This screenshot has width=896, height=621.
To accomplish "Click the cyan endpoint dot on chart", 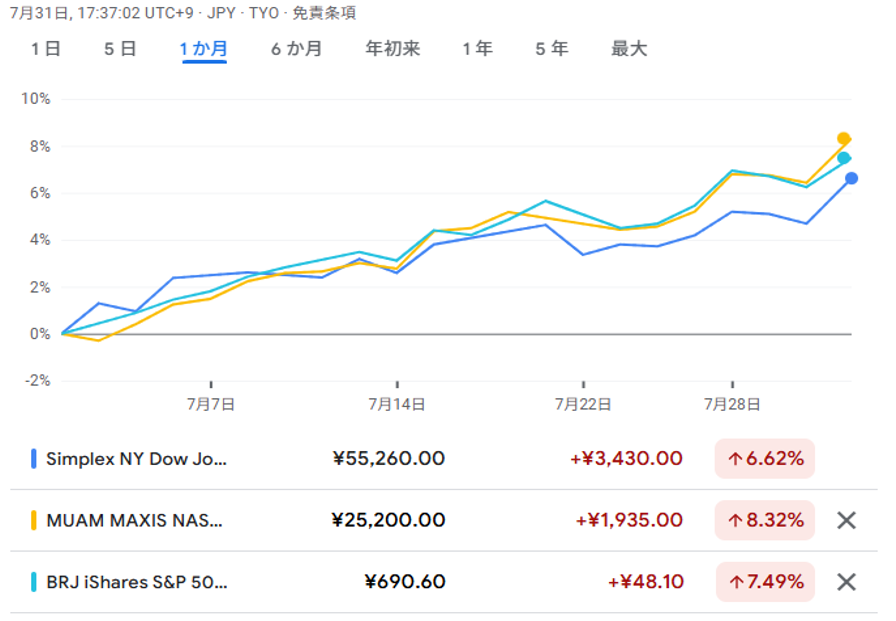I will click(x=844, y=158).
